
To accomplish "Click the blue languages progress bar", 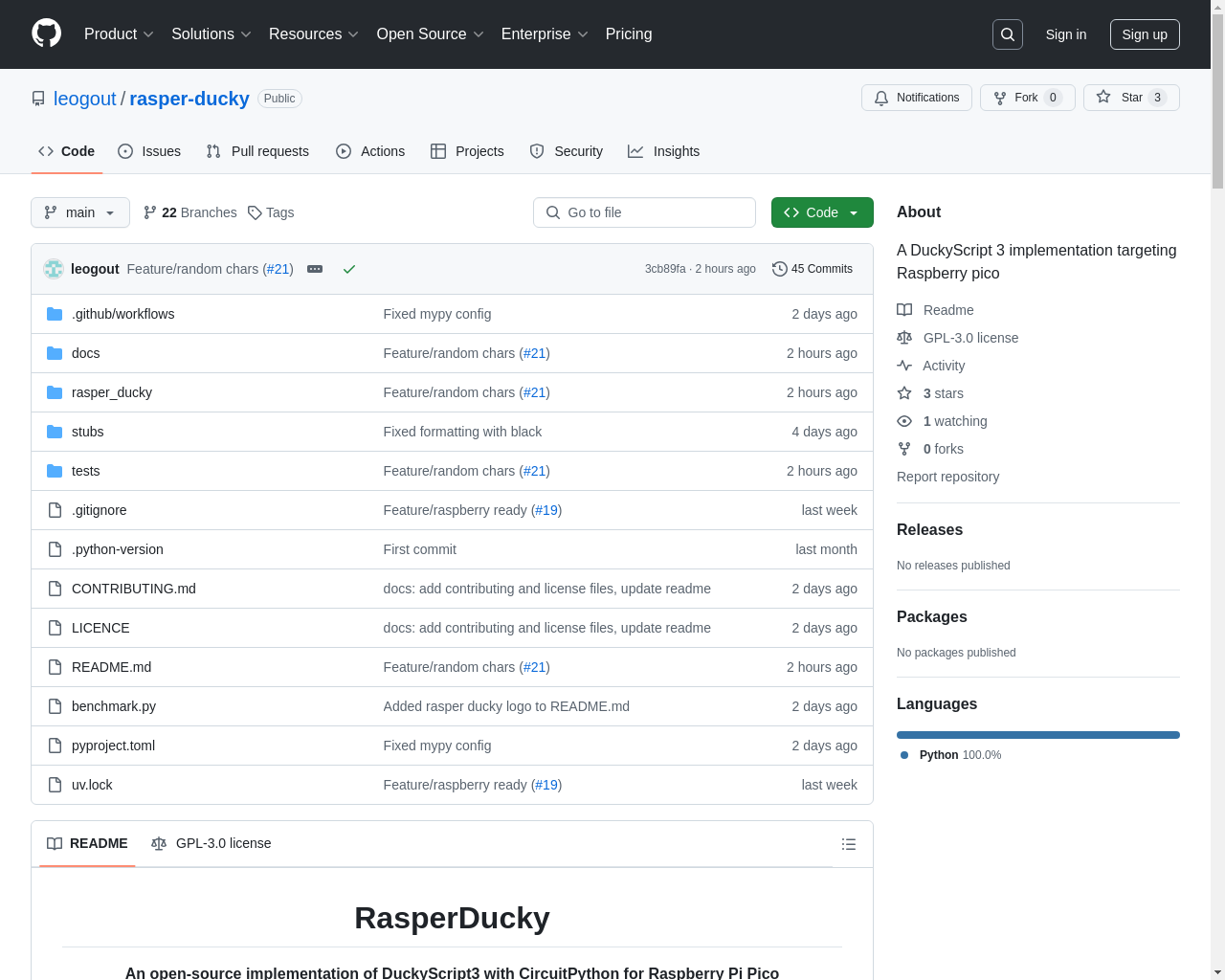I will click(x=1038, y=735).
